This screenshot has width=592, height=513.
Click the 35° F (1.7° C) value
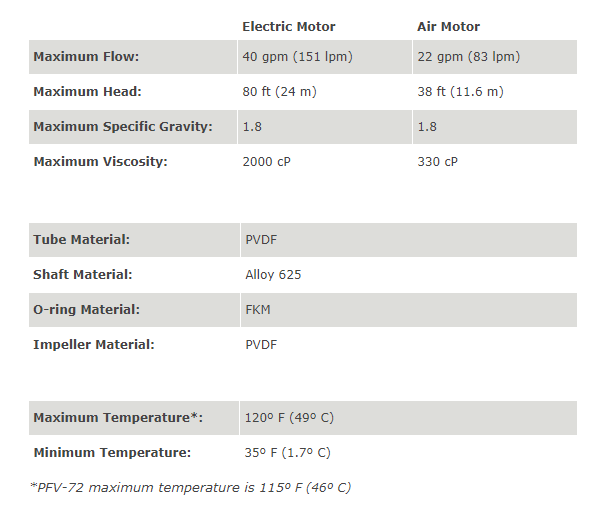tap(287, 453)
